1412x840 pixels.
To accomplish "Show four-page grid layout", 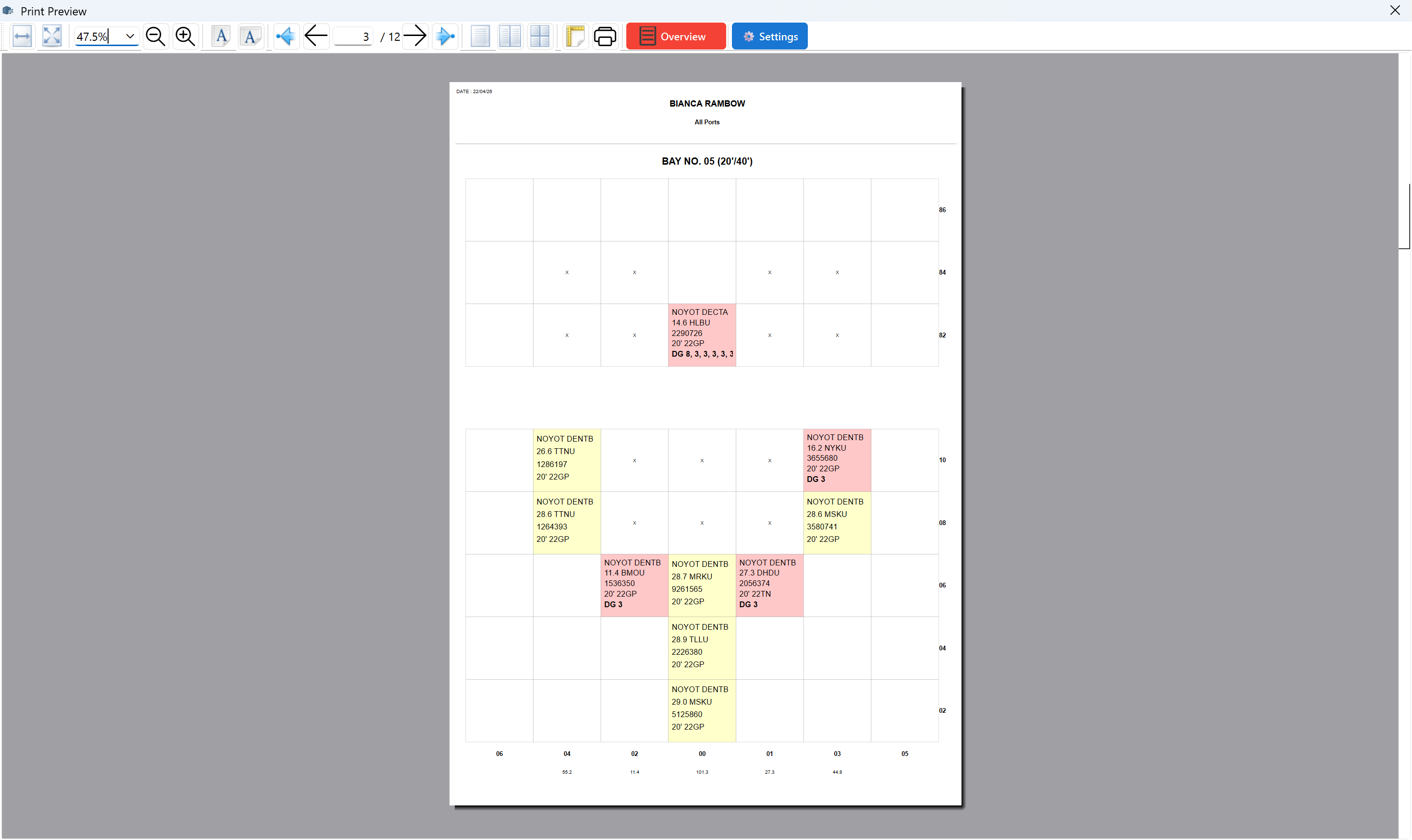I will (540, 36).
